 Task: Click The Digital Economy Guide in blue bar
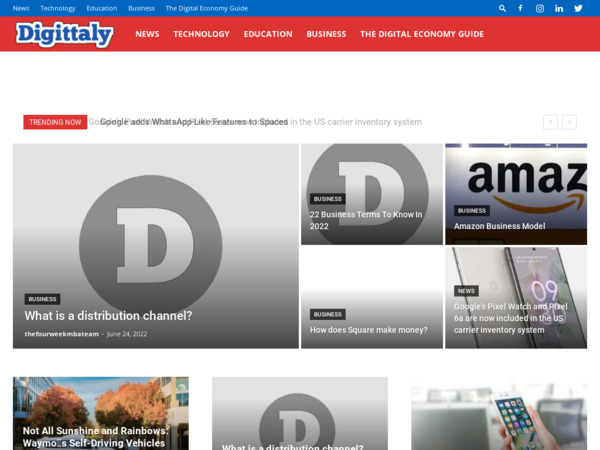click(207, 8)
